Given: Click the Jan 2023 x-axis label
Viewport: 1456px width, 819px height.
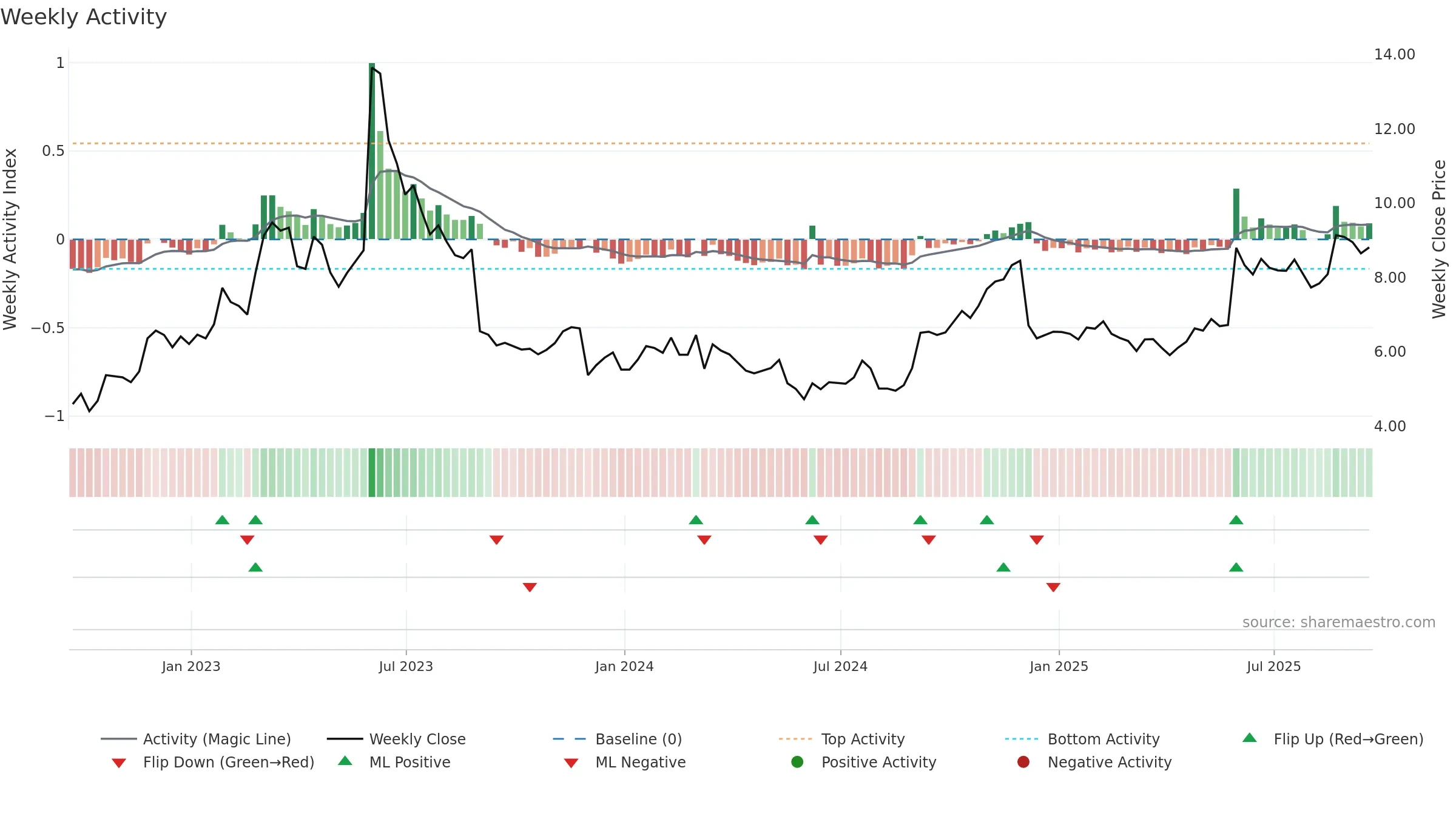Looking at the screenshot, I should [x=191, y=666].
